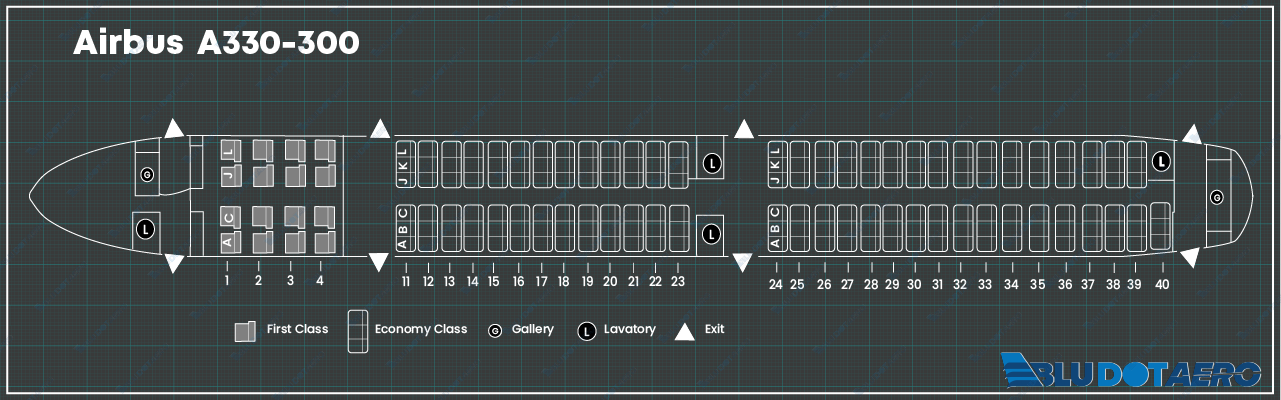Click the upper exit marker at the tail
The height and width of the screenshot is (400, 1281).
pyautogui.click(x=1192, y=135)
